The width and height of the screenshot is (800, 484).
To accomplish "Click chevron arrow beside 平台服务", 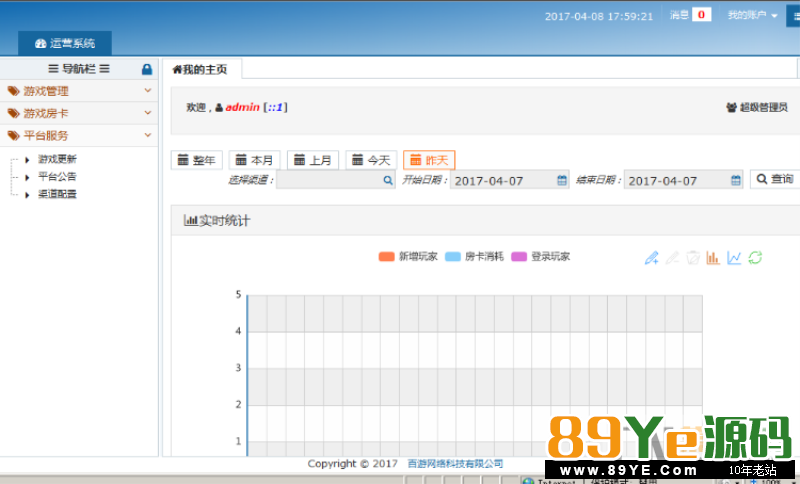I will tap(148, 135).
